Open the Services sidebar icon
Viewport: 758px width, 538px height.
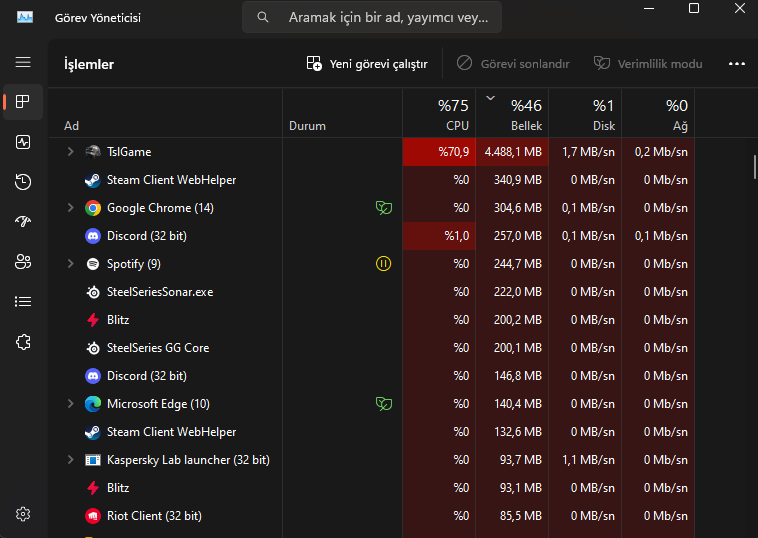click(x=23, y=342)
